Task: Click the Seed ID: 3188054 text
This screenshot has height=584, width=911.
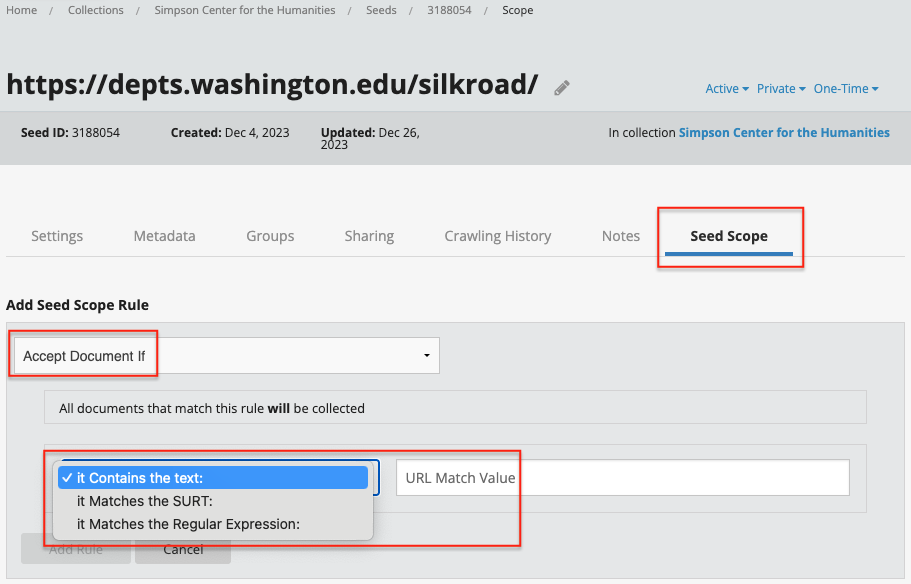Action: tap(70, 132)
